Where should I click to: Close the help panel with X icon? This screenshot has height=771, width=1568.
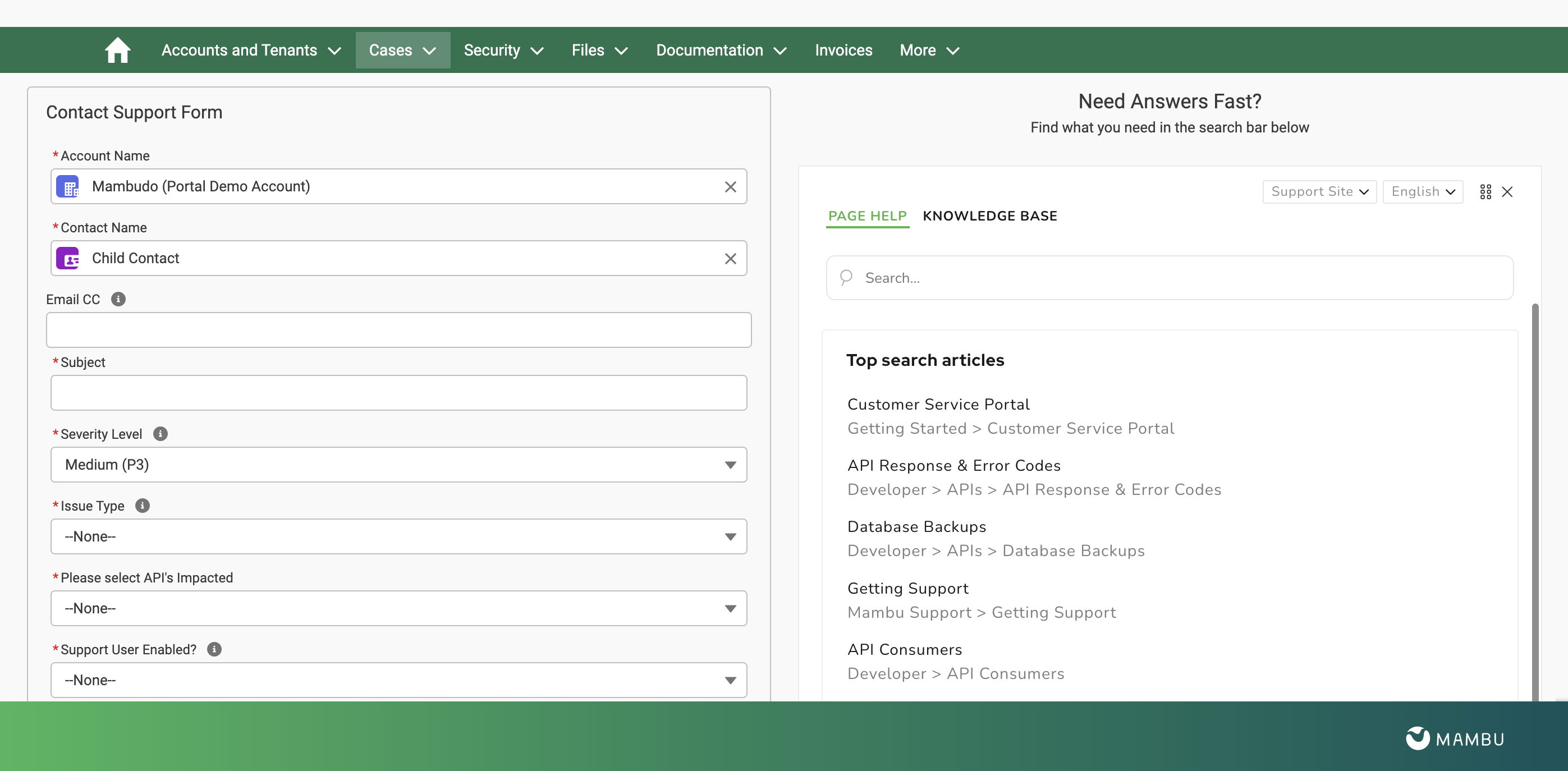pyautogui.click(x=1507, y=192)
